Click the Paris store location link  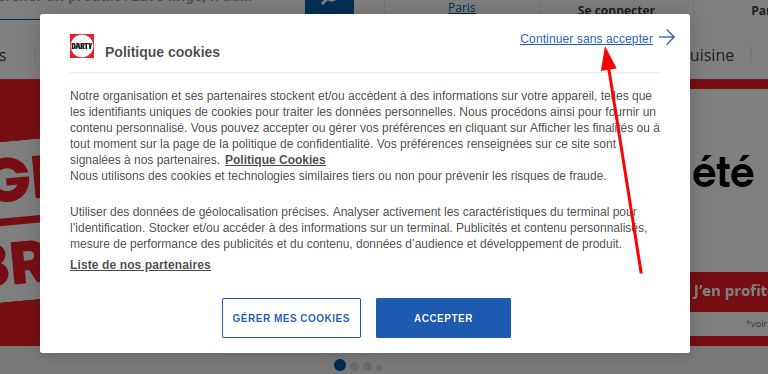(x=462, y=7)
